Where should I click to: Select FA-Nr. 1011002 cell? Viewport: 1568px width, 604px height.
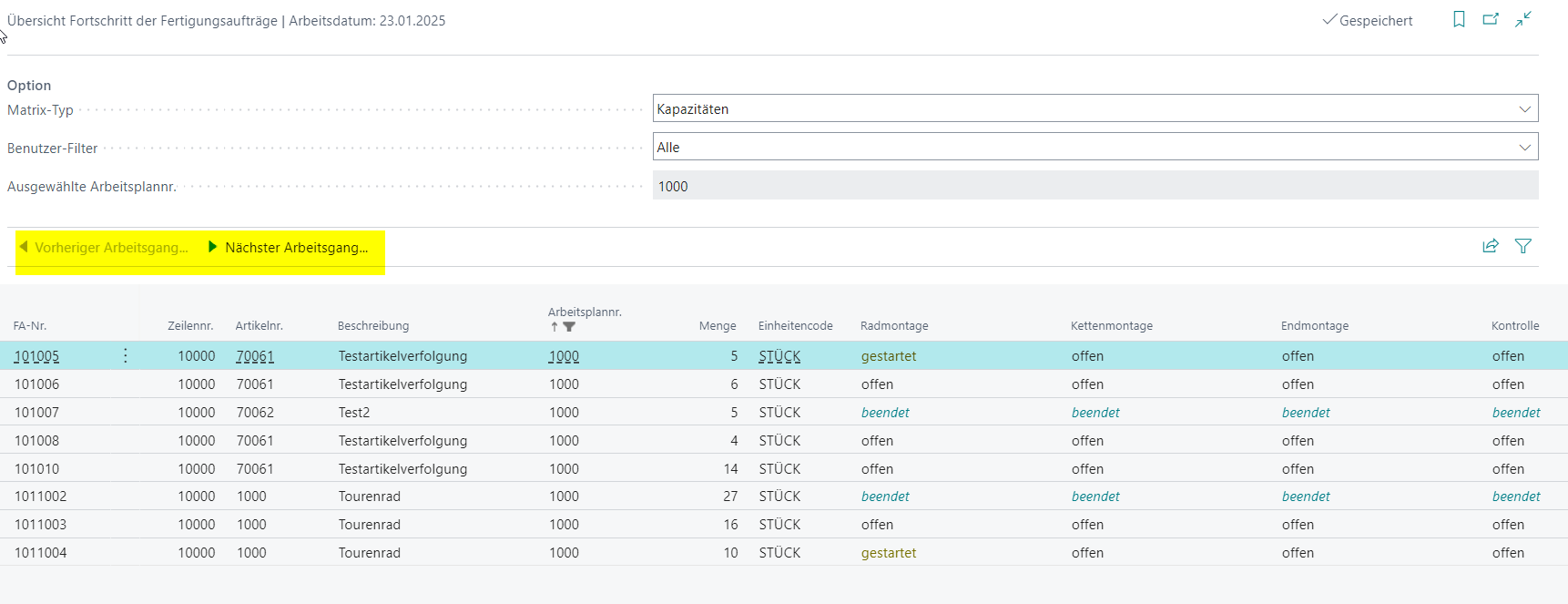tap(40, 497)
